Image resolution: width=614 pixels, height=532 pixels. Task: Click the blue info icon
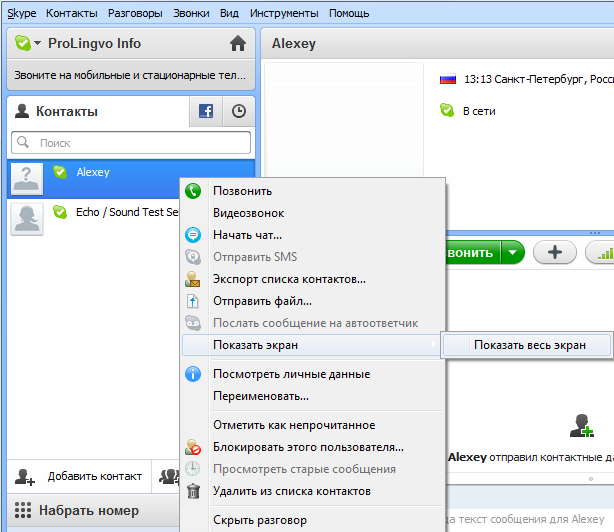(193, 374)
